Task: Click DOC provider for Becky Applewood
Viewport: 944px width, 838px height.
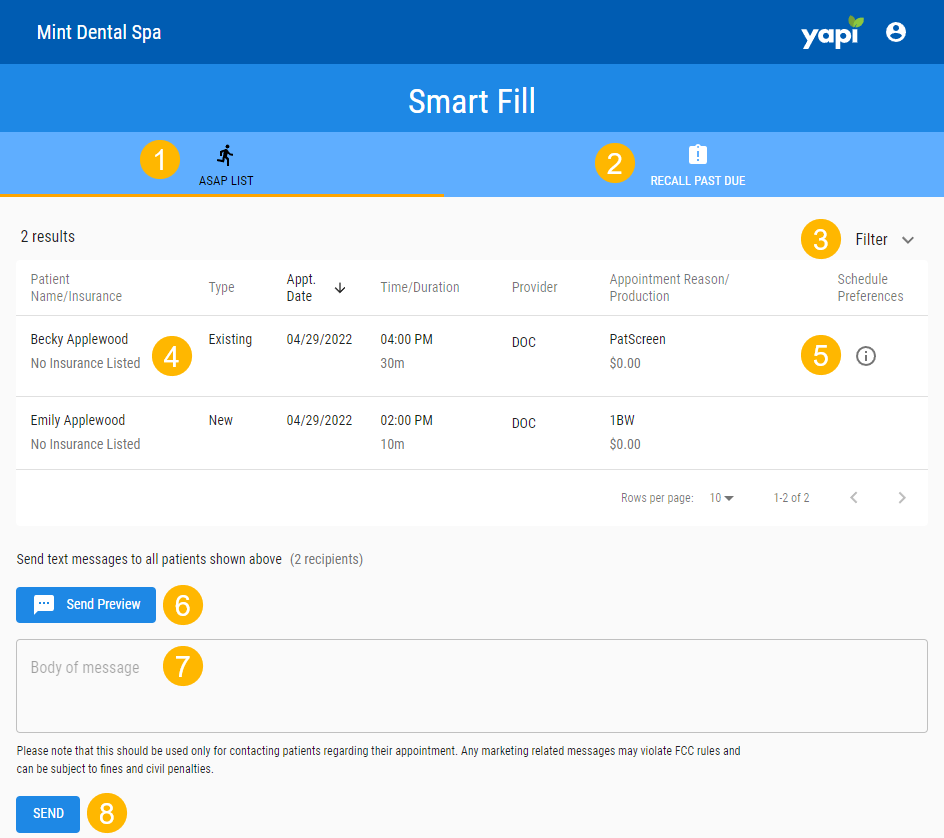Action: tap(524, 342)
